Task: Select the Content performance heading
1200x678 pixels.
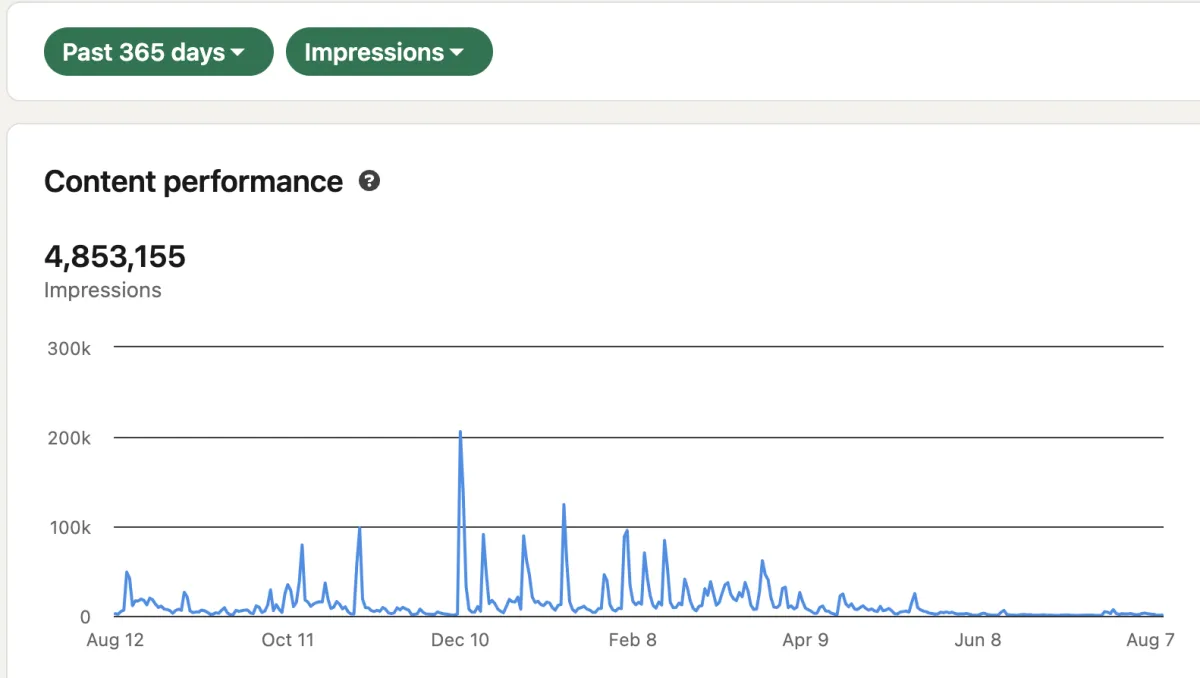Action: point(194,182)
